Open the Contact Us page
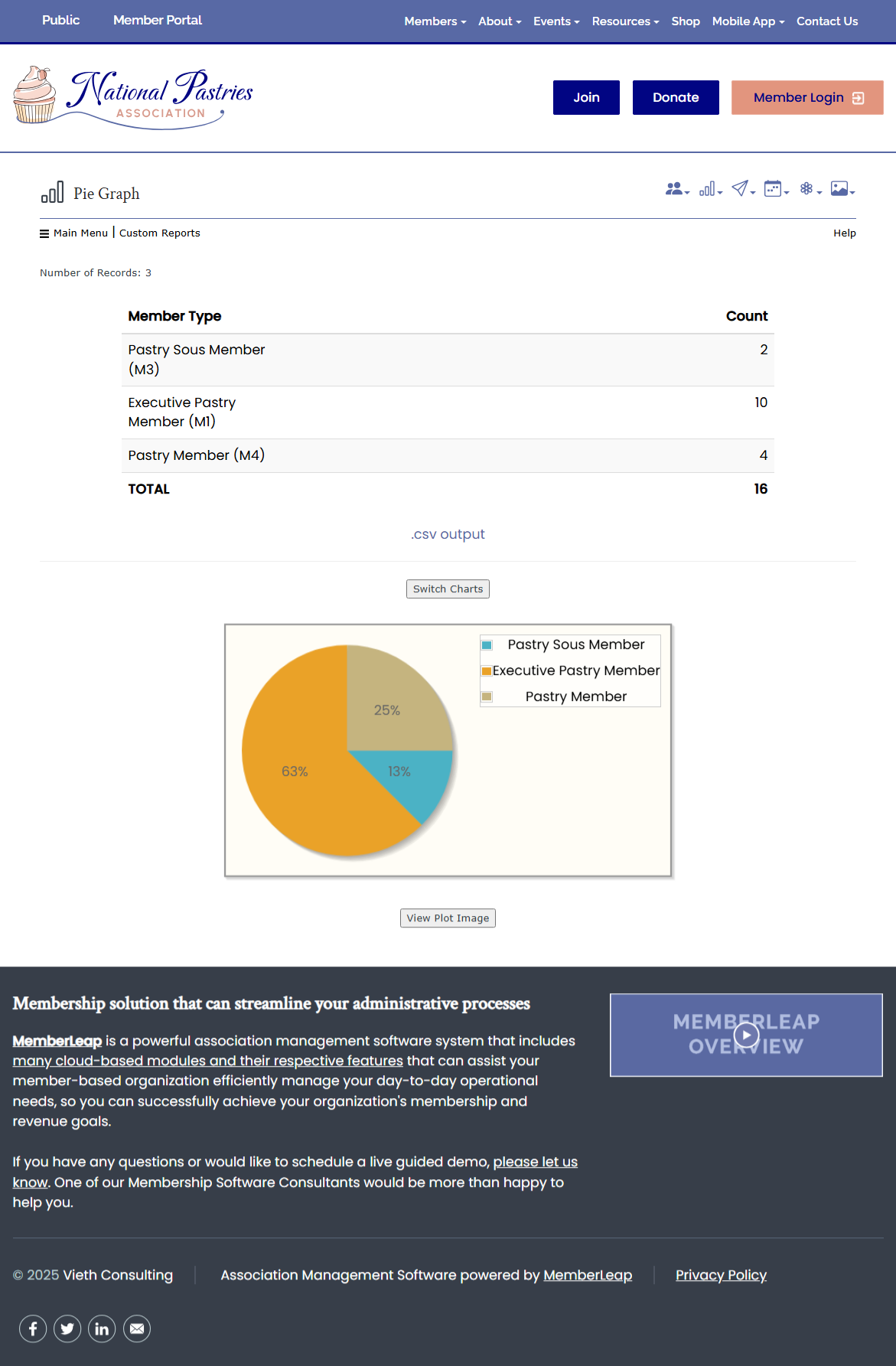This screenshot has height=1366, width=896. click(827, 21)
